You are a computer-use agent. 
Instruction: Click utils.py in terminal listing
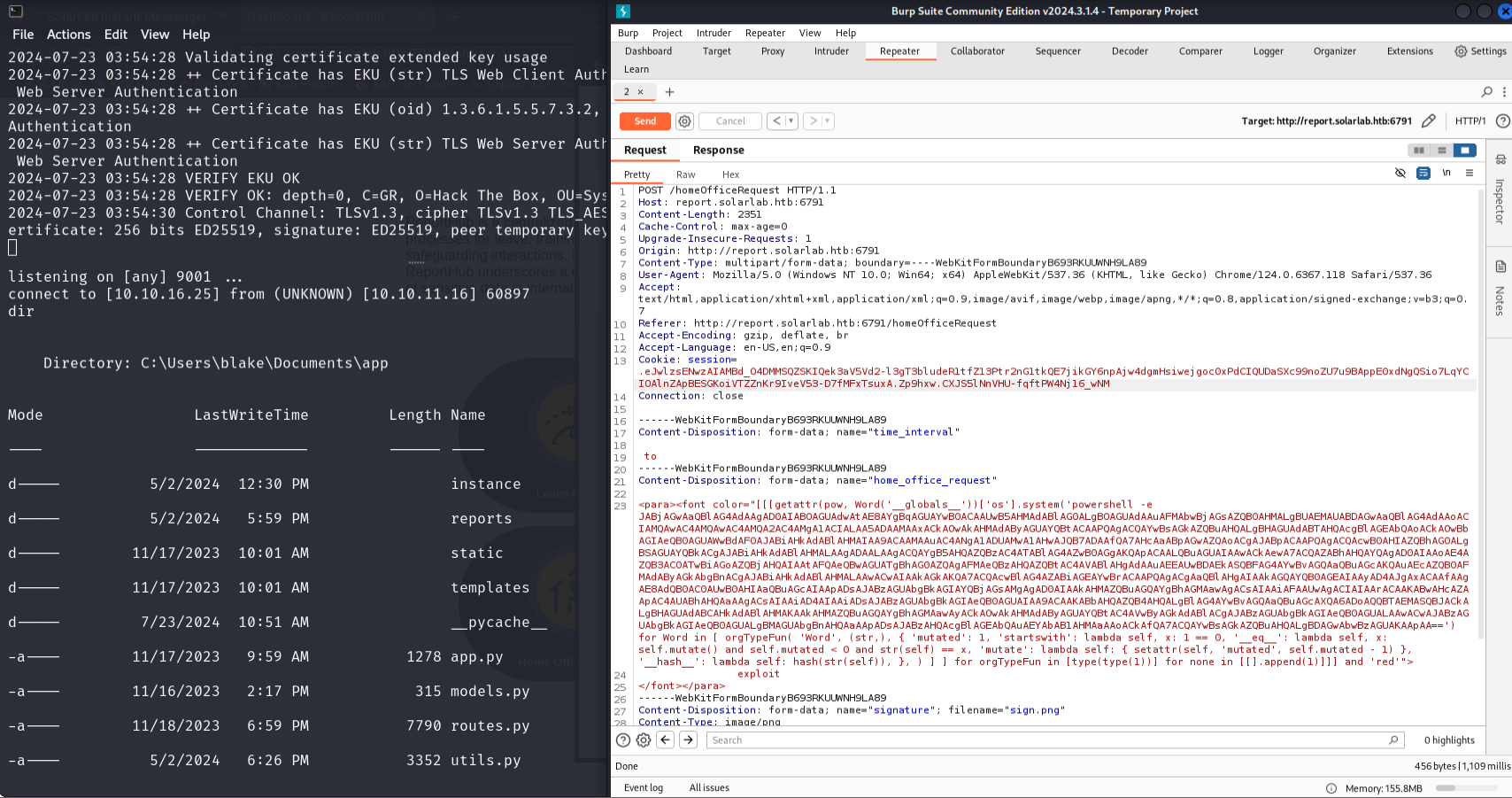pyautogui.click(x=485, y=761)
